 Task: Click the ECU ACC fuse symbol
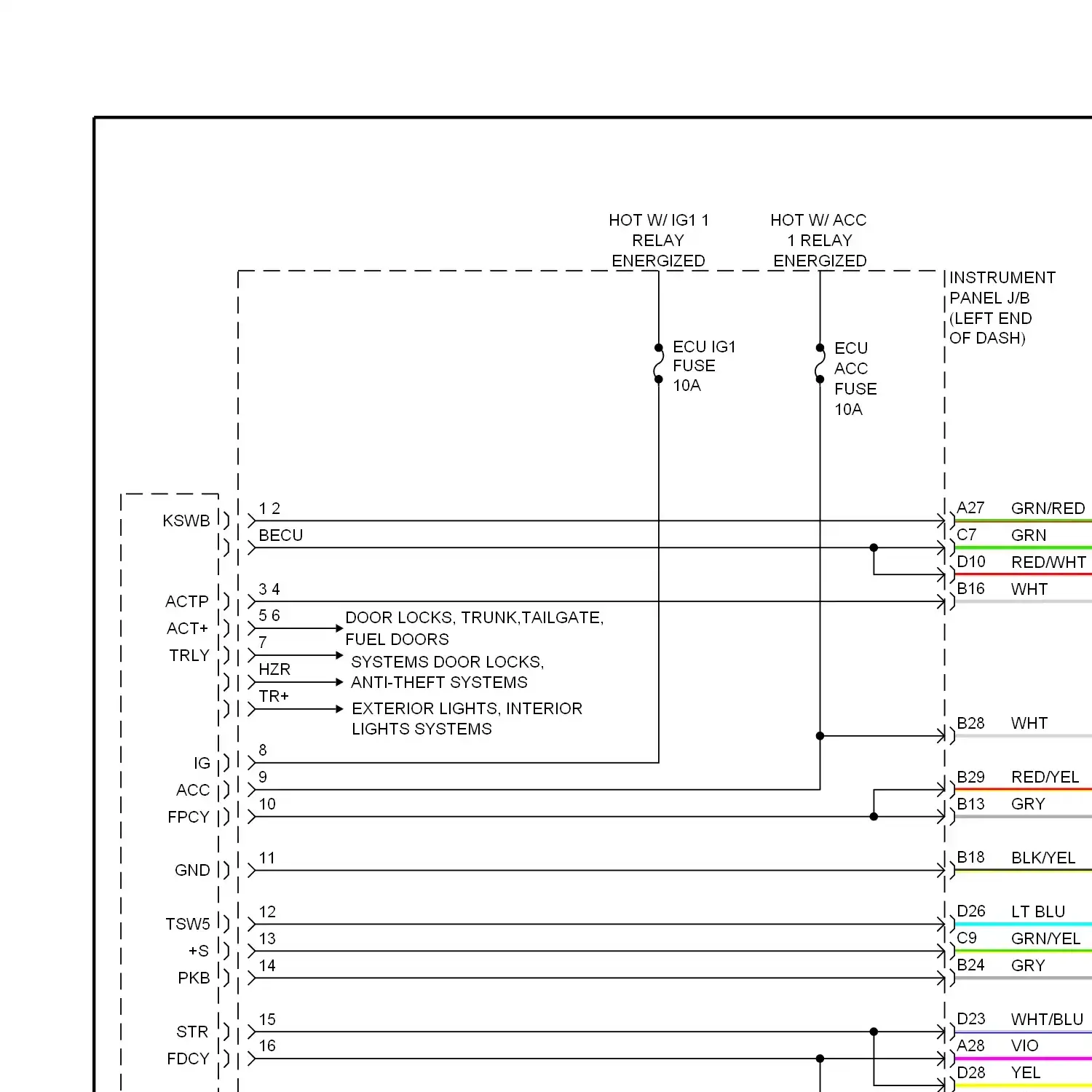(820, 363)
